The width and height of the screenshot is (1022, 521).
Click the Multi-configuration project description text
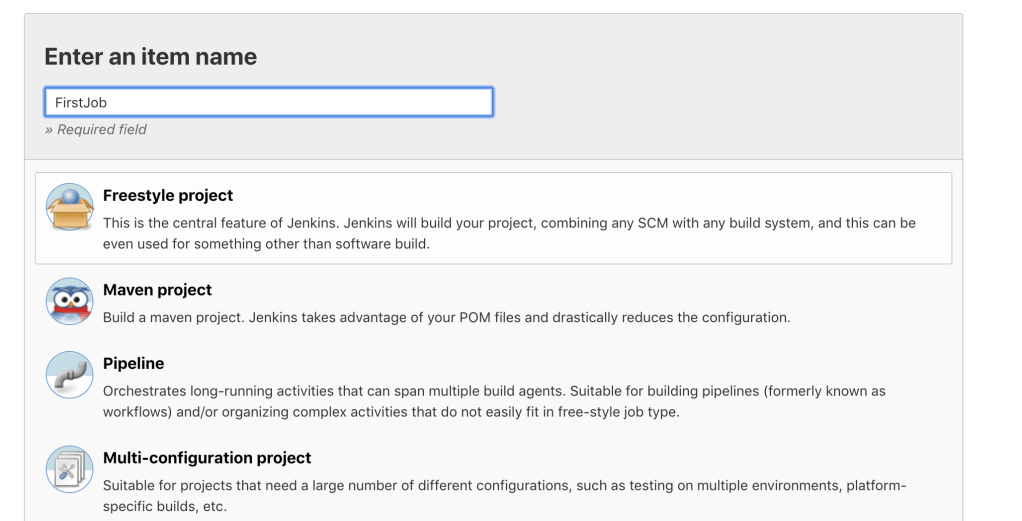(504, 495)
